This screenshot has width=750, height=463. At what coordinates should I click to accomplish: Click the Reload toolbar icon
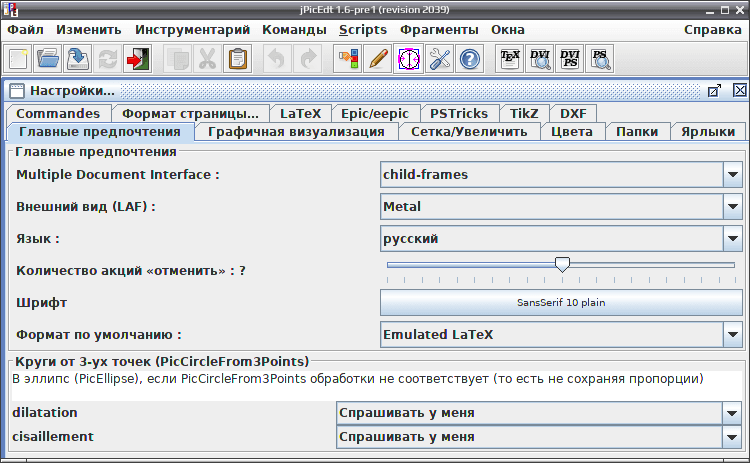108,59
